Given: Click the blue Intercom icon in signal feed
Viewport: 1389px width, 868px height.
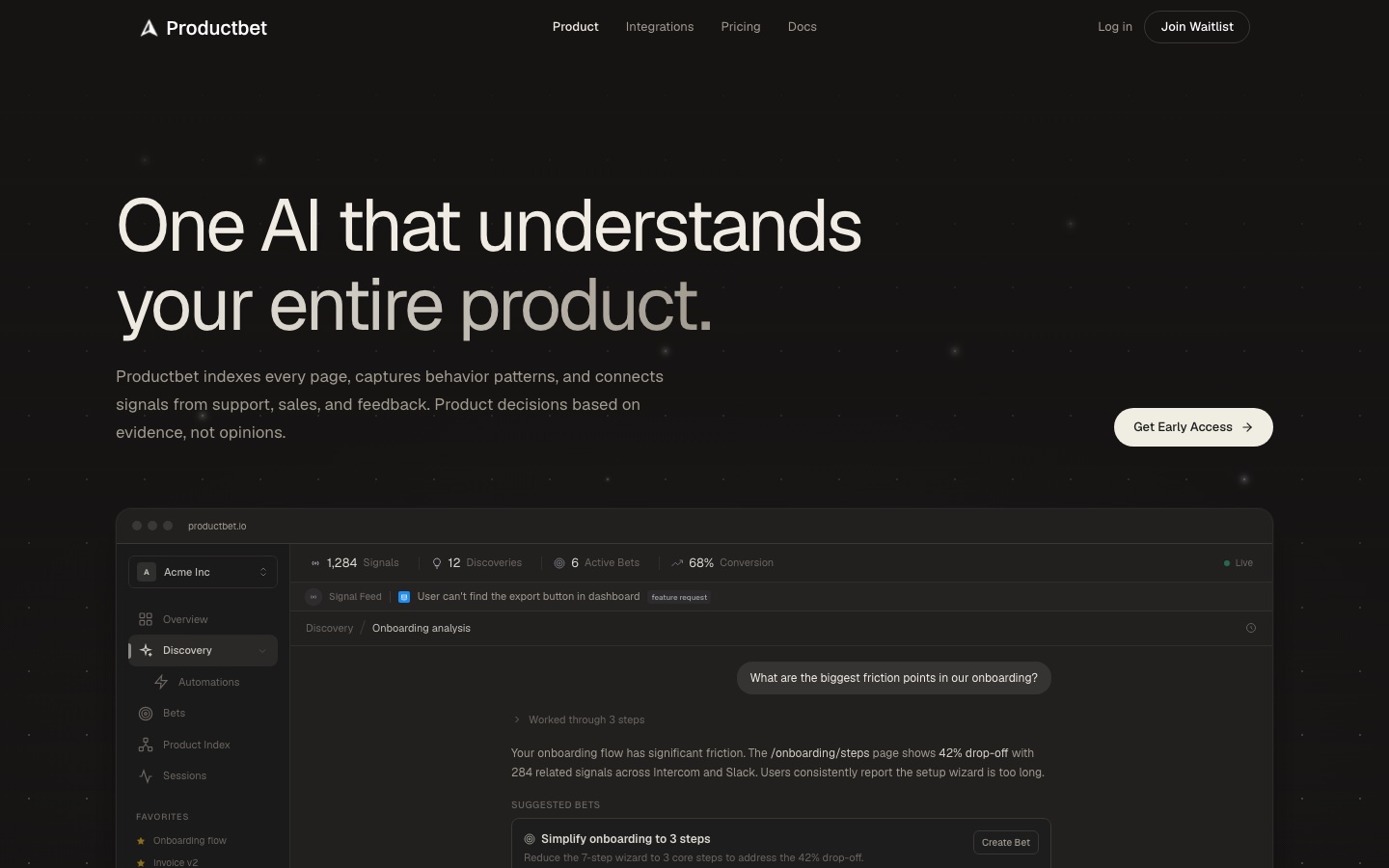Looking at the screenshot, I should (x=404, y=597).
